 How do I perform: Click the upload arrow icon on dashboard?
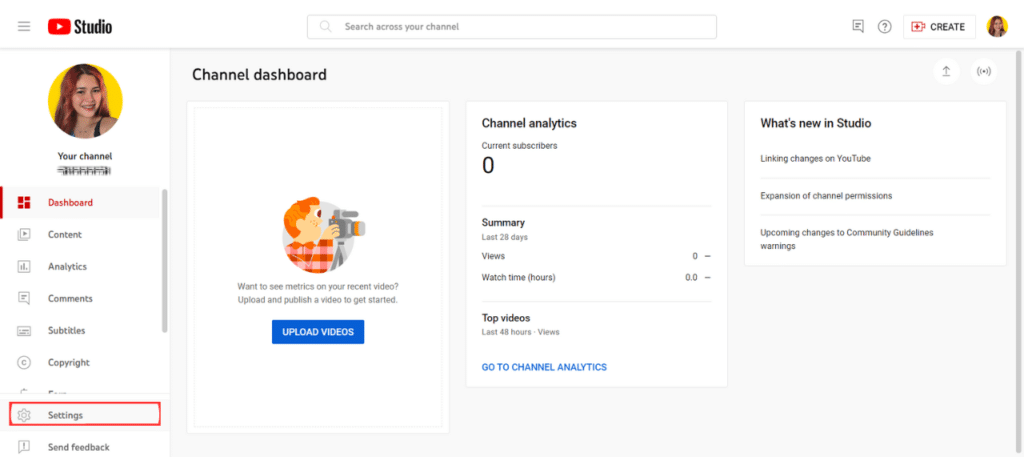945,72
